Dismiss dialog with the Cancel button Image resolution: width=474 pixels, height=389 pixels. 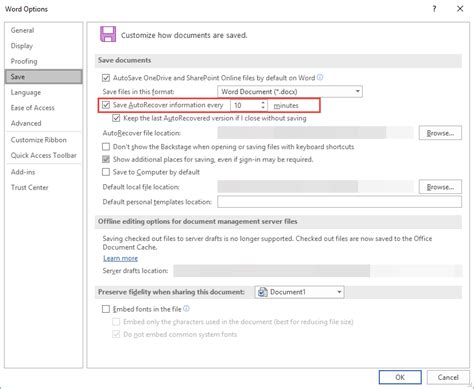tap(448, 377)
